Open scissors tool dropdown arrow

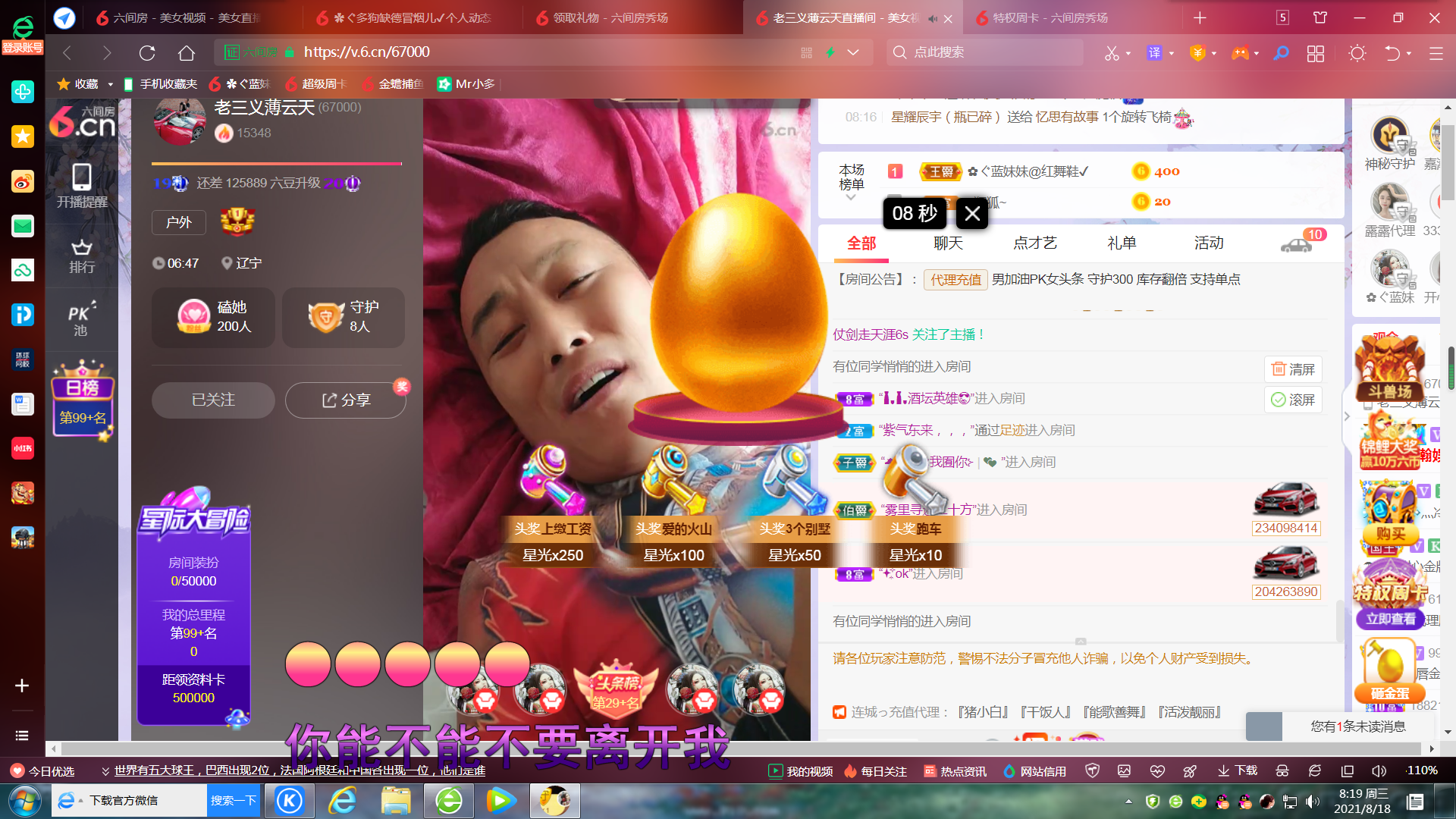click(1128, 53)
